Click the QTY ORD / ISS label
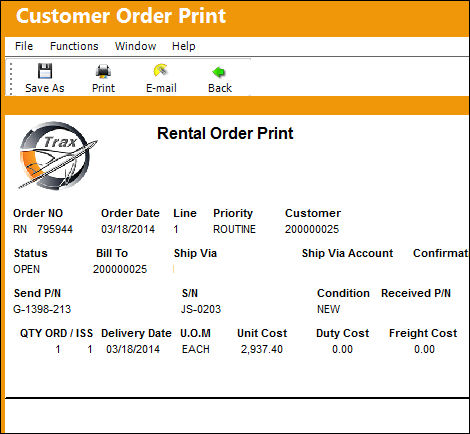The image size is (470, 434). [56, 333]
